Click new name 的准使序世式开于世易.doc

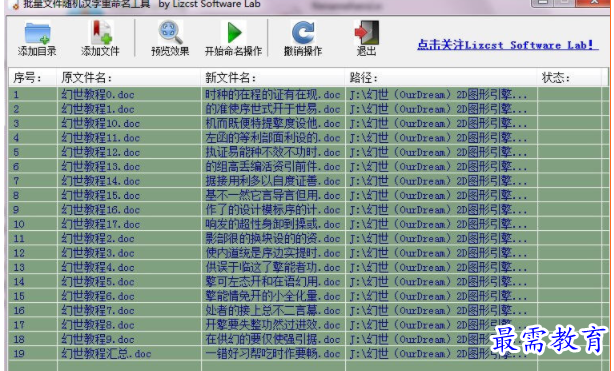tap(273, 109)
